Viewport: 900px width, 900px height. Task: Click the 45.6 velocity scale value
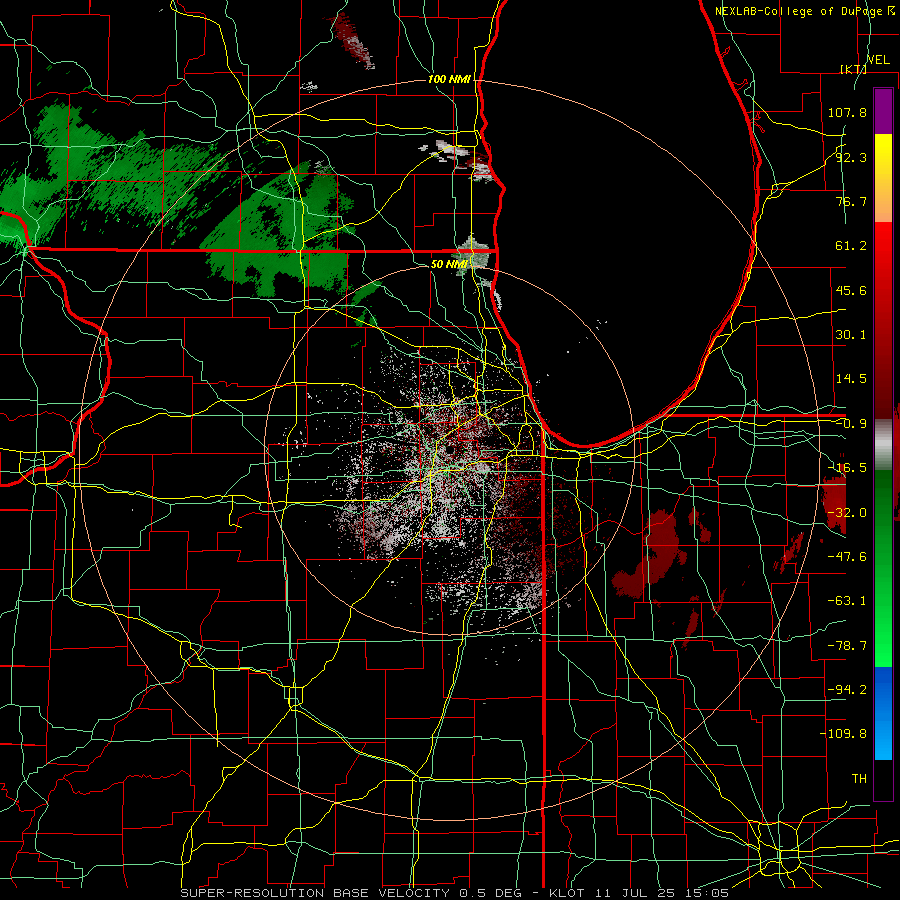tap(851, 290)
